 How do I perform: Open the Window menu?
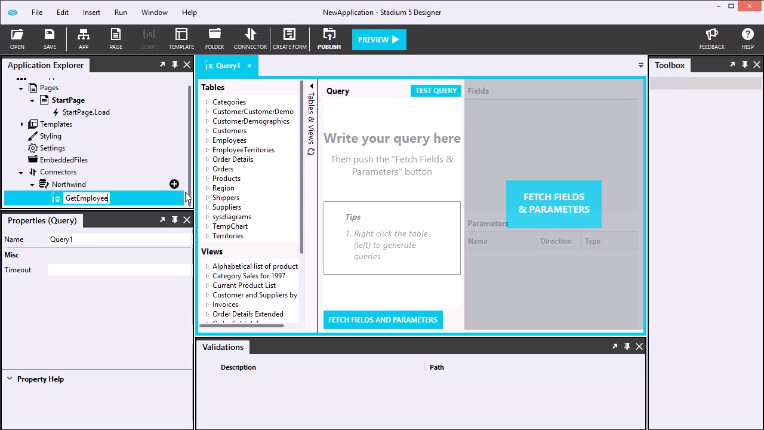(x=154, y=12)
